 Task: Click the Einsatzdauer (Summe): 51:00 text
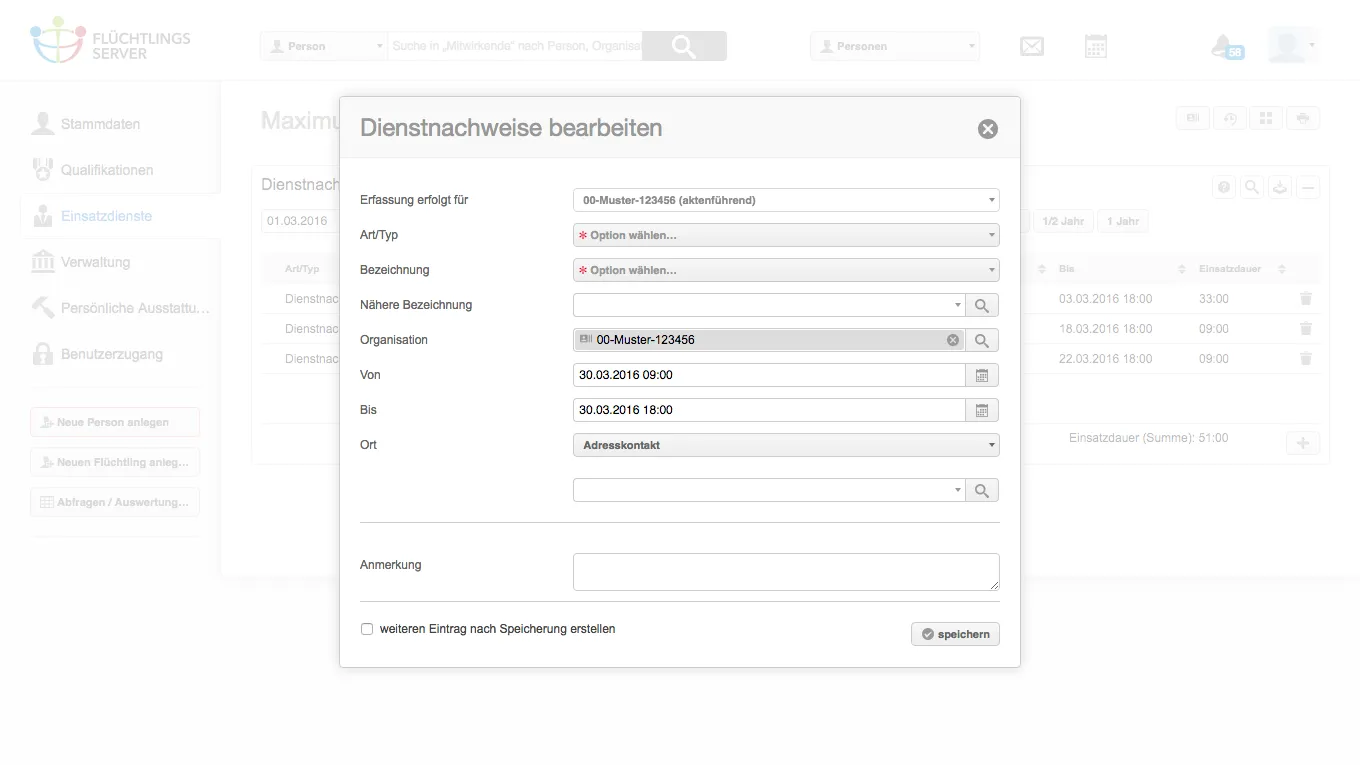tap(1148, 438)
